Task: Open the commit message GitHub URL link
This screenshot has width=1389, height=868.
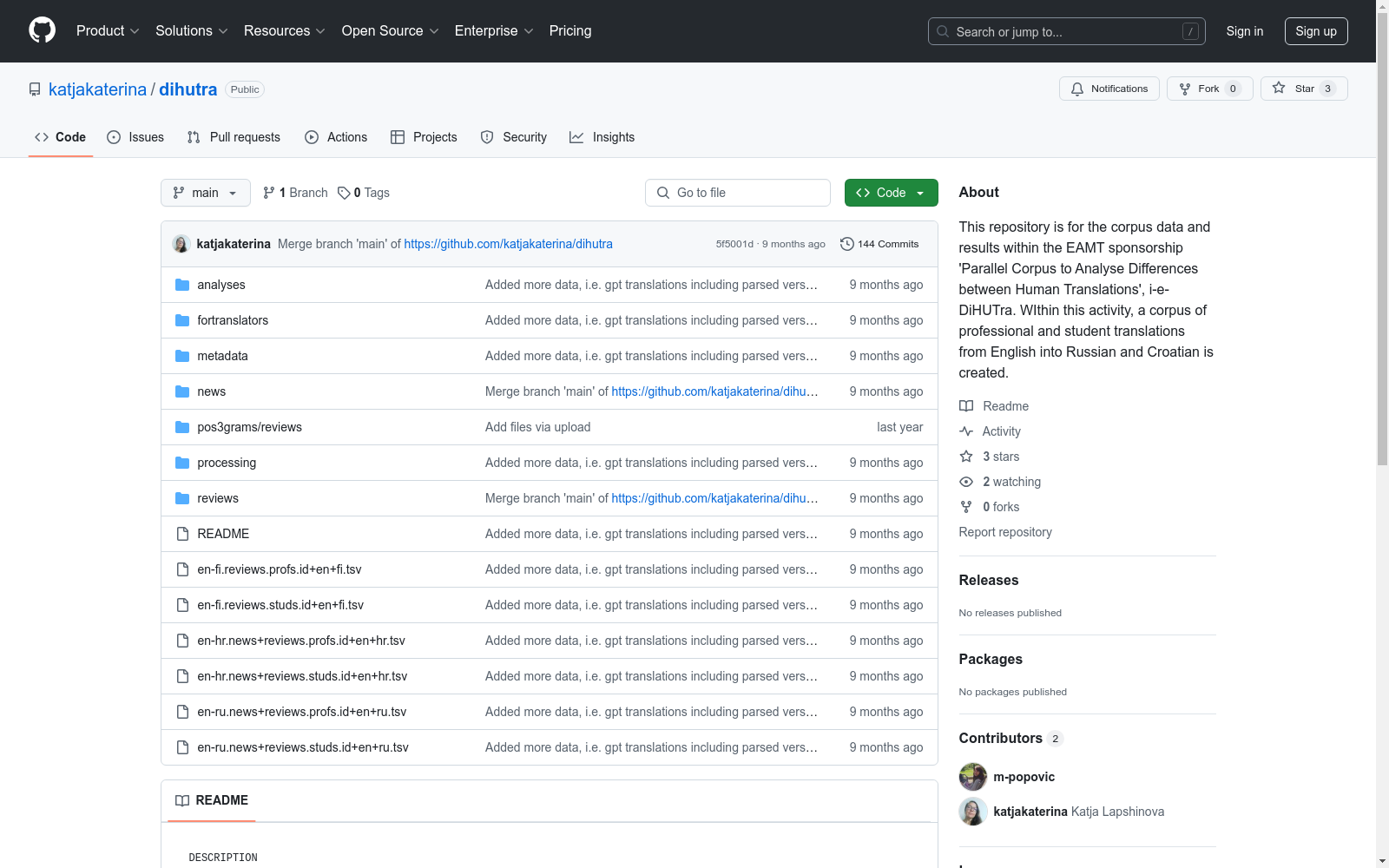Action: tap(509, 244)
